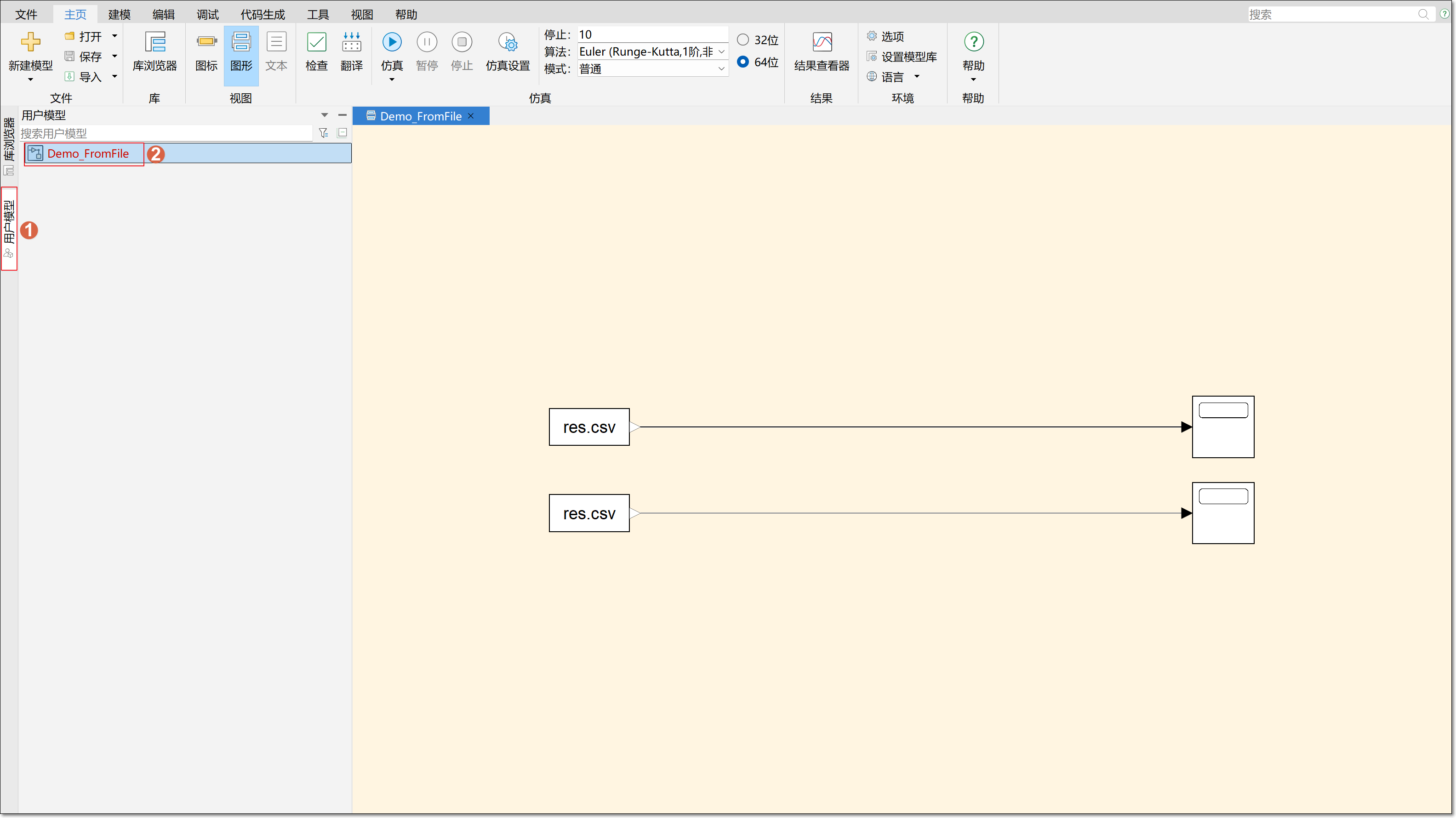Screen dimensions: 1456x818
Task: Expand the 打开 open dropdown arrow
Action: tap(115, 36)
